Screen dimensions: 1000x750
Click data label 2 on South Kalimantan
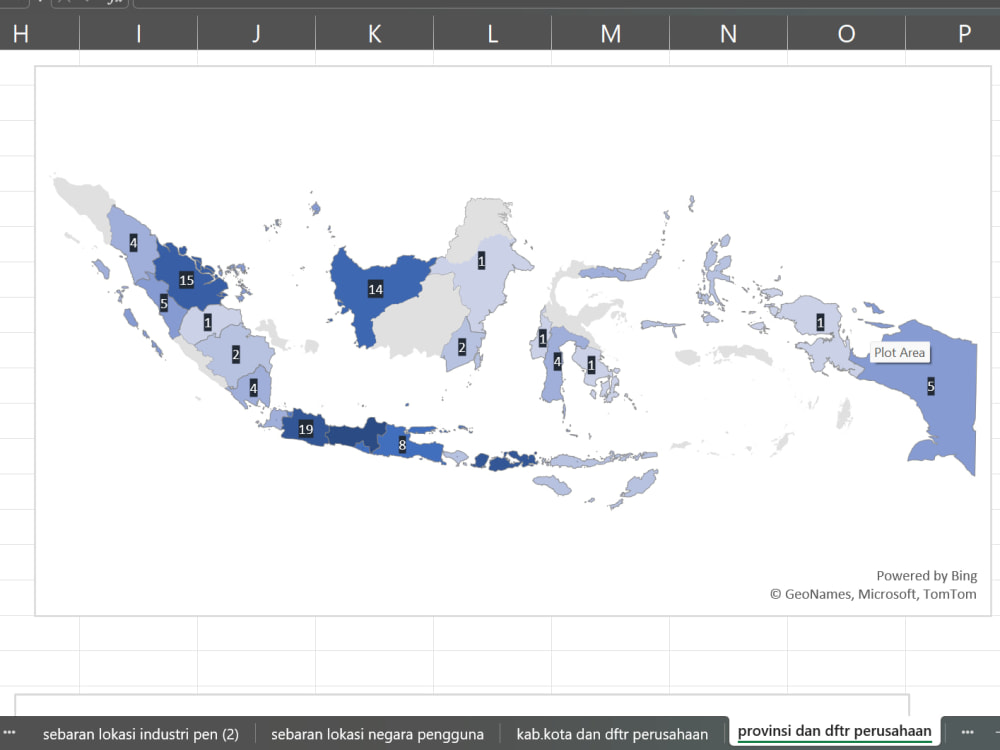pyautogui.click(x=462, y=348)
